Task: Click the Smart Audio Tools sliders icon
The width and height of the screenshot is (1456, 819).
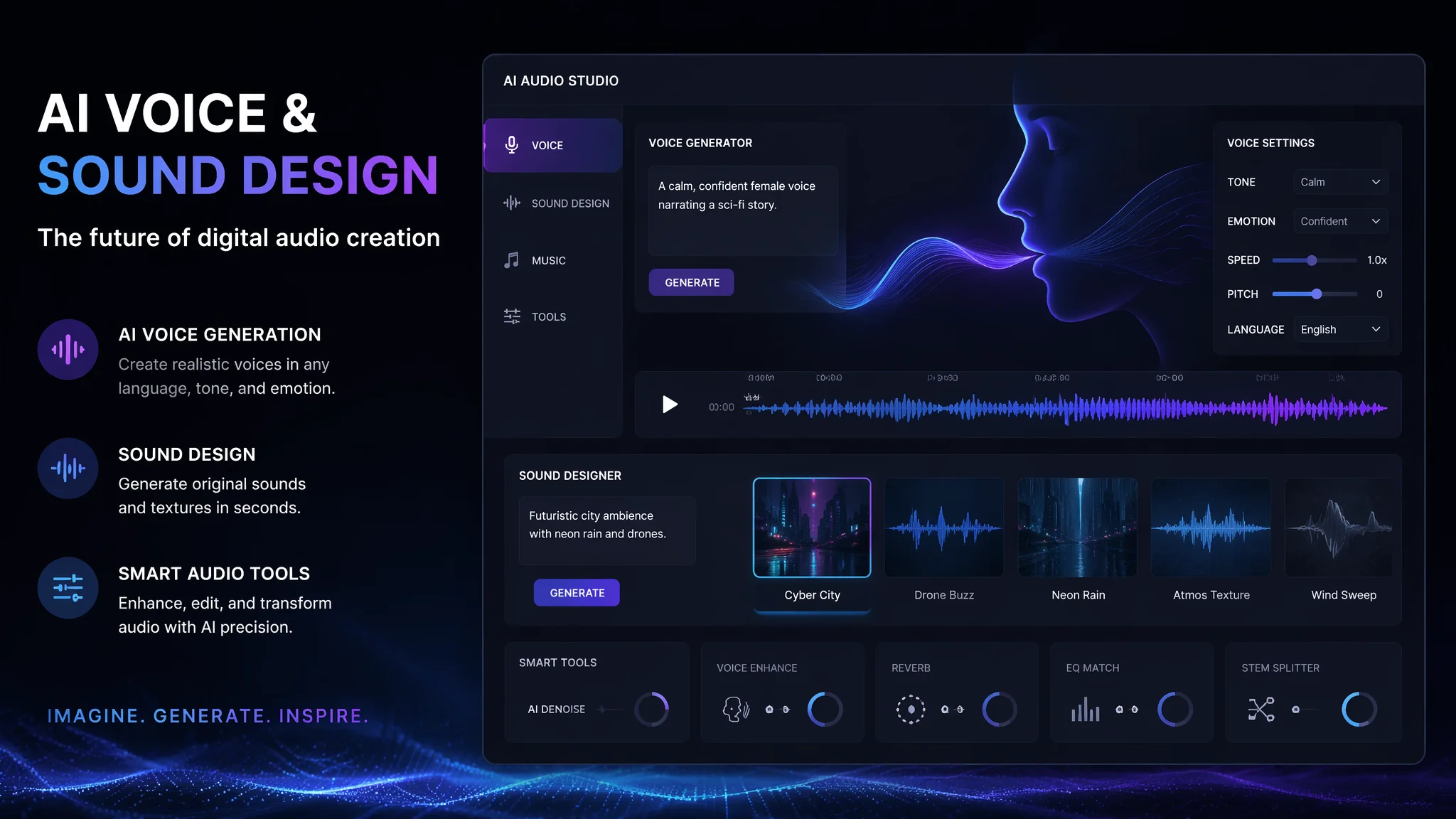Action: tap(68, 587)
